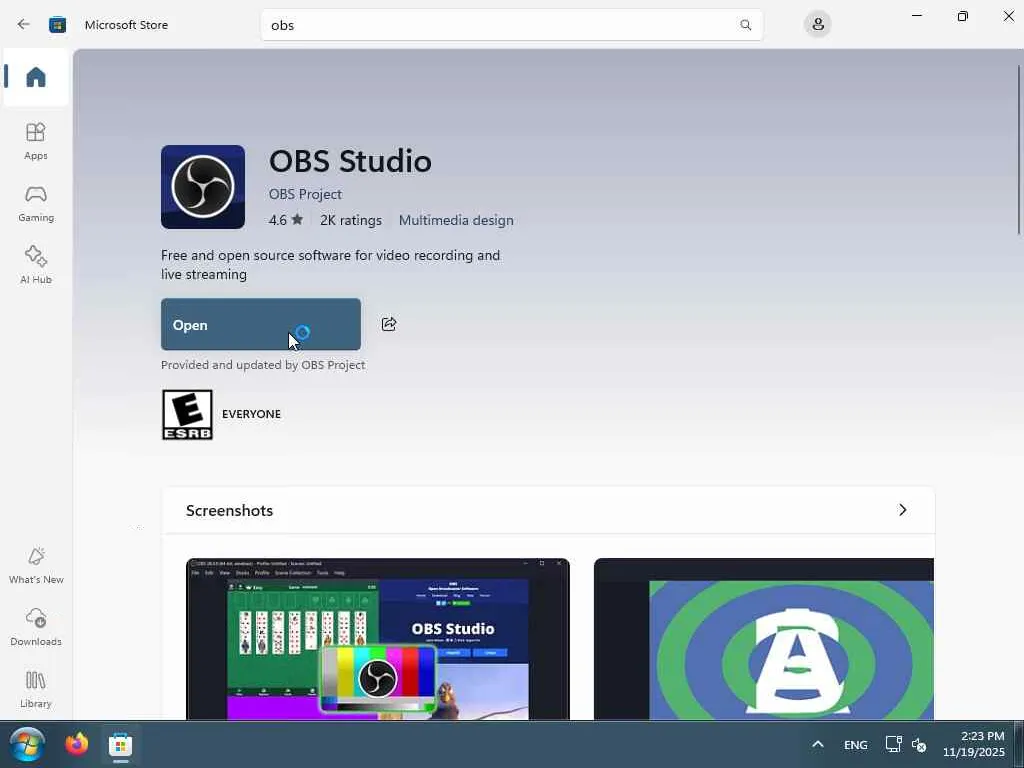Screen dimensions: 1024x768
Task: Click the muted volume tray icon
Action: [919, 744]
